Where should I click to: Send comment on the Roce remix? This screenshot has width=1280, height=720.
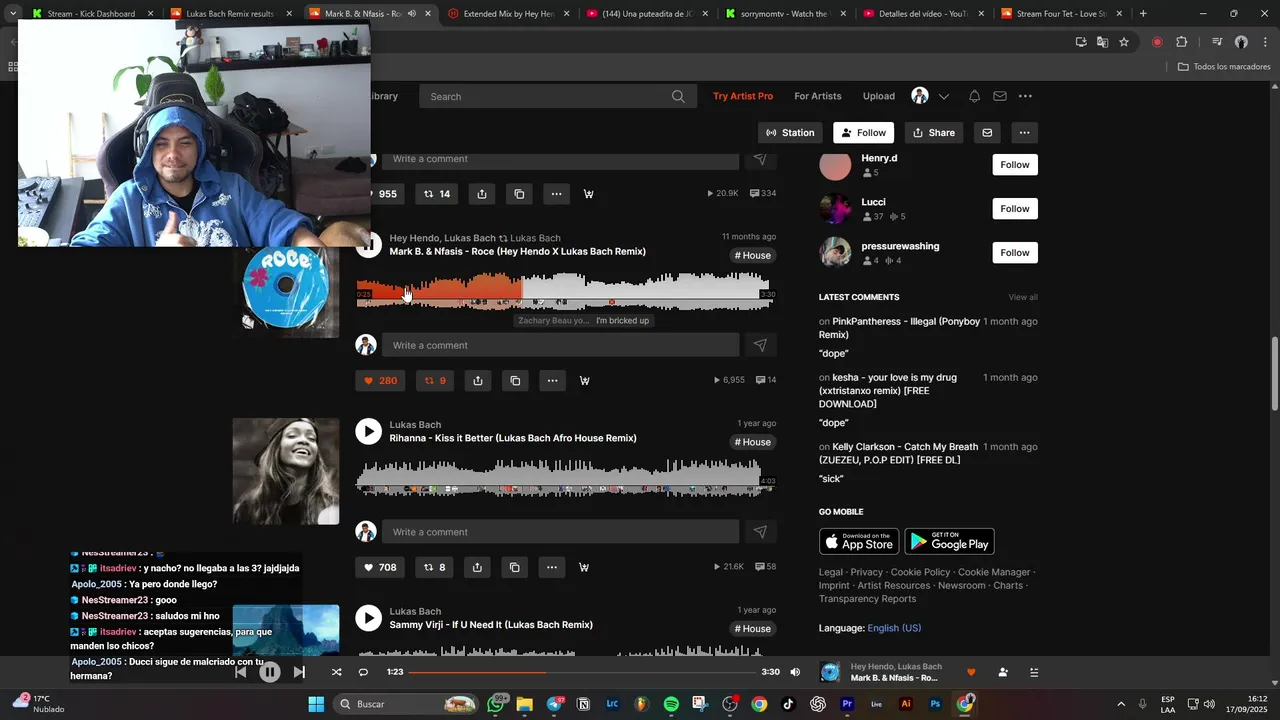[760, 345]
